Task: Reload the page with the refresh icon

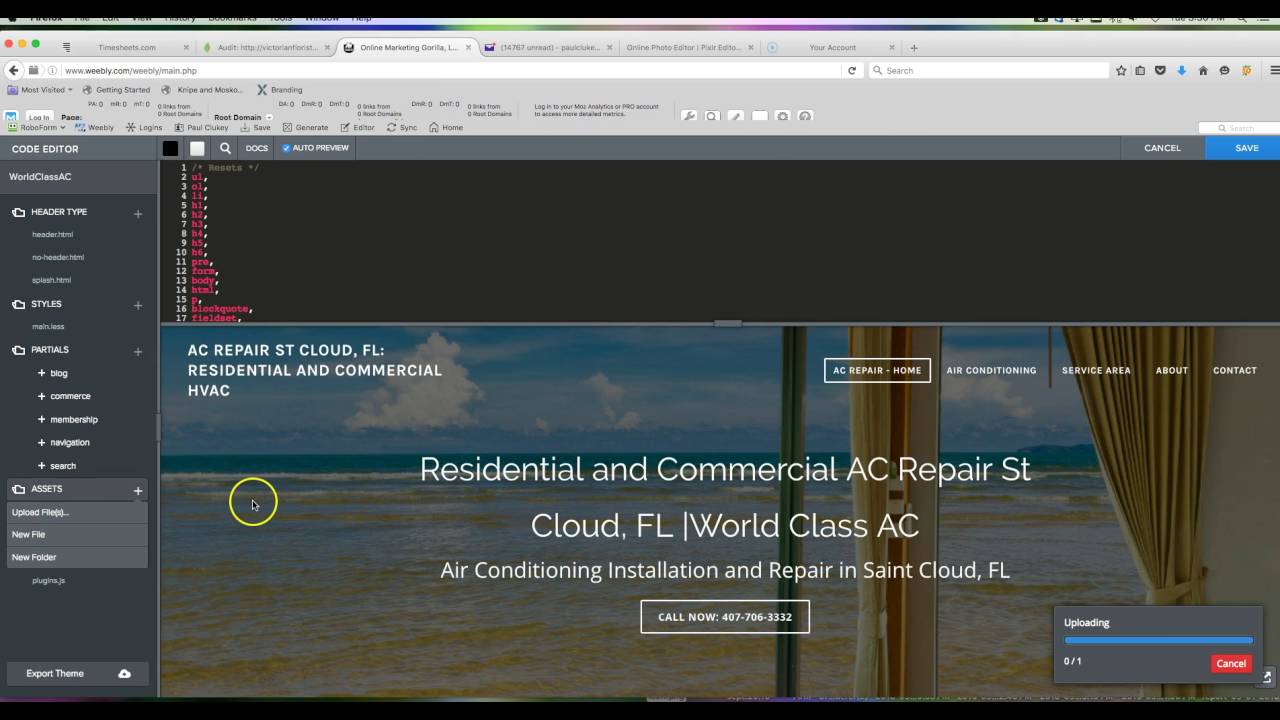Action: (852, 70)
